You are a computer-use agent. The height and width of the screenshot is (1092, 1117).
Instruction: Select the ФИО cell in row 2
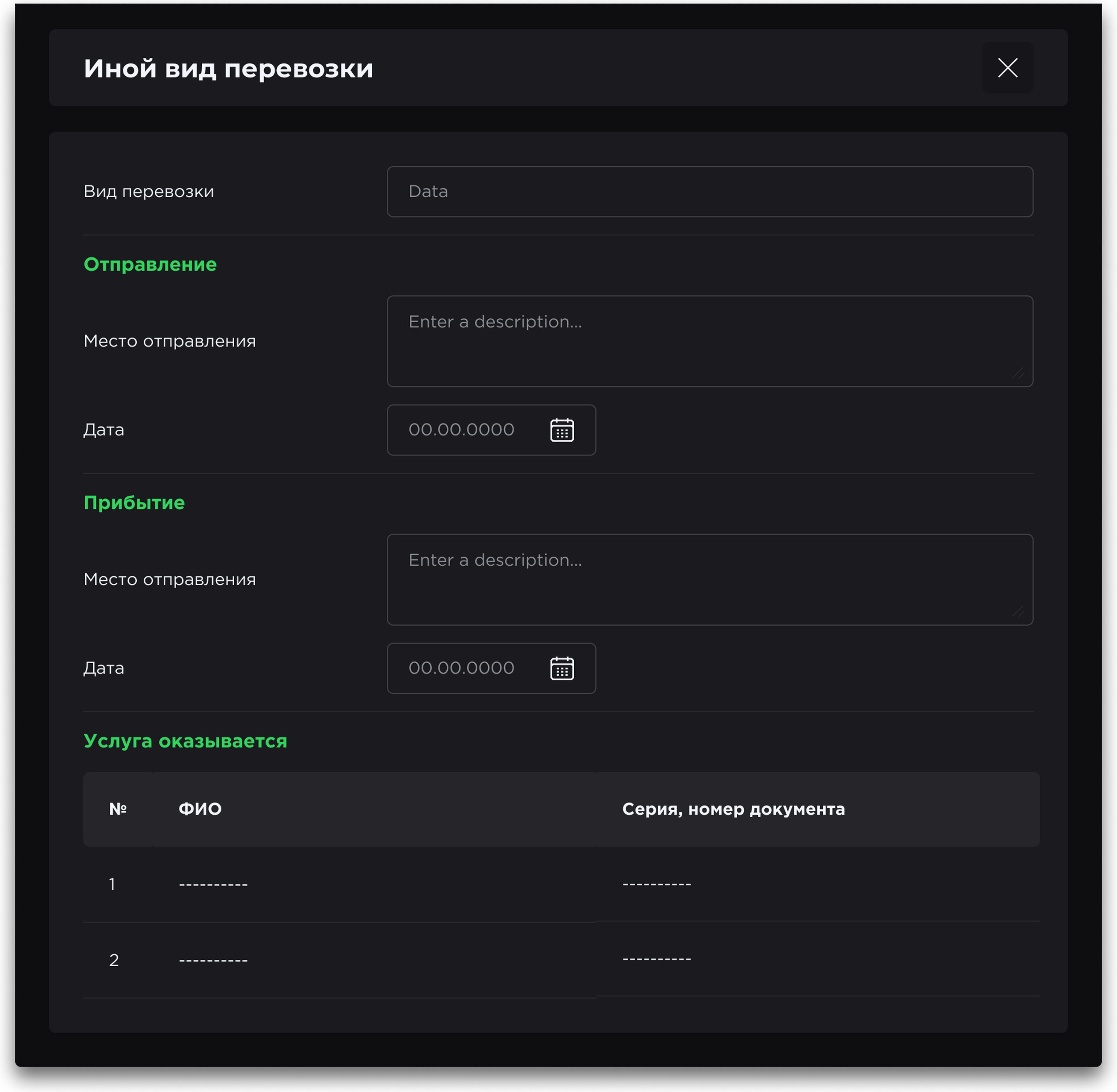pyautogui.click(x=213, y=960)
